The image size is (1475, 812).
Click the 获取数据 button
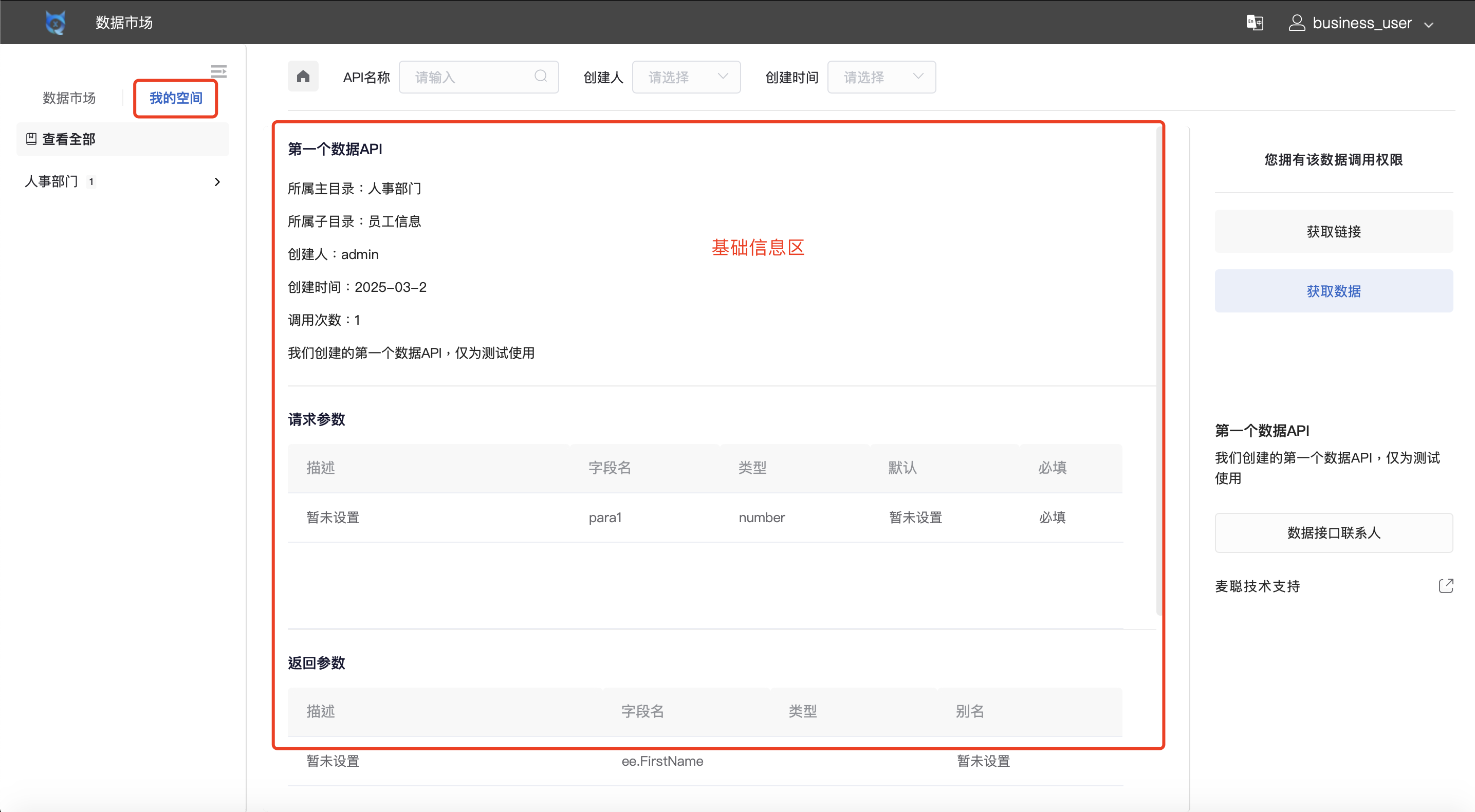pyautogui.click(x=1334, y=291)
